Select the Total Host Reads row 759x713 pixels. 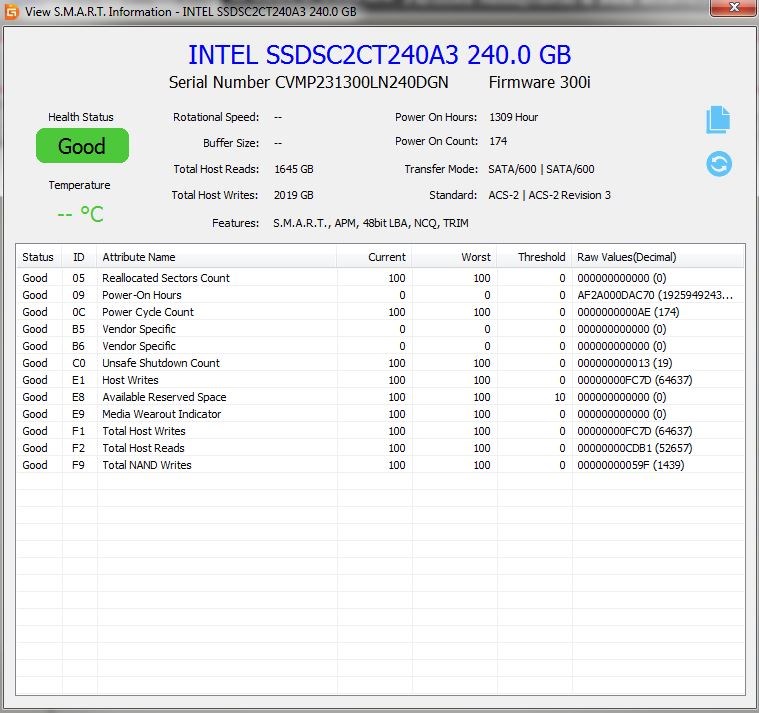[380, 448]
